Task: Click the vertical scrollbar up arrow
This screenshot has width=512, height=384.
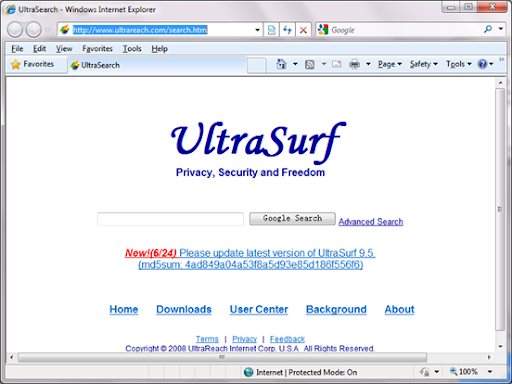Action: 500,82
